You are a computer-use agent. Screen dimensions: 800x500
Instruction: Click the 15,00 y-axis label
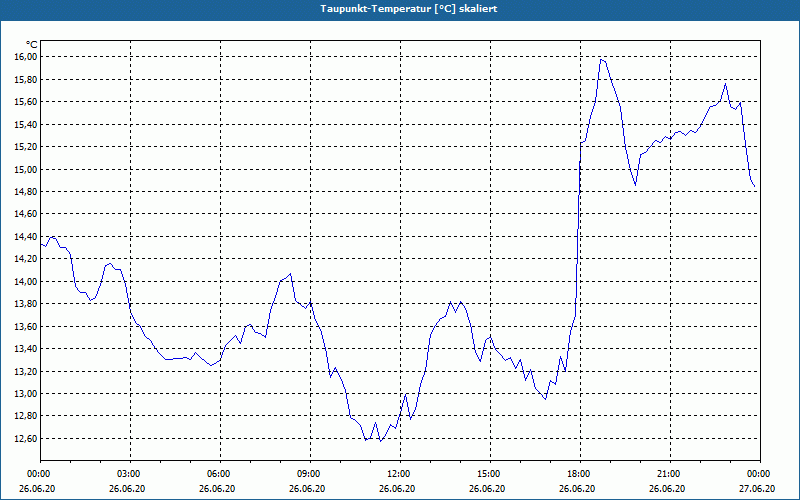point(26,169)
